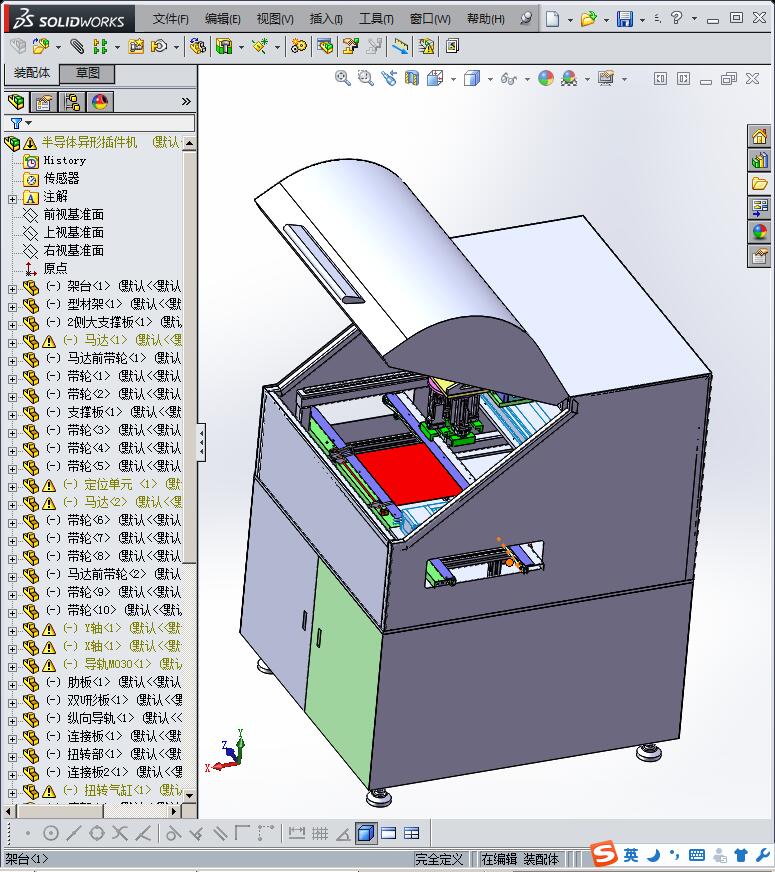The height and width of the screenshot is (872, 775).
Task: Click the Mate (paperclip) tool
Action: click(77, 46)
